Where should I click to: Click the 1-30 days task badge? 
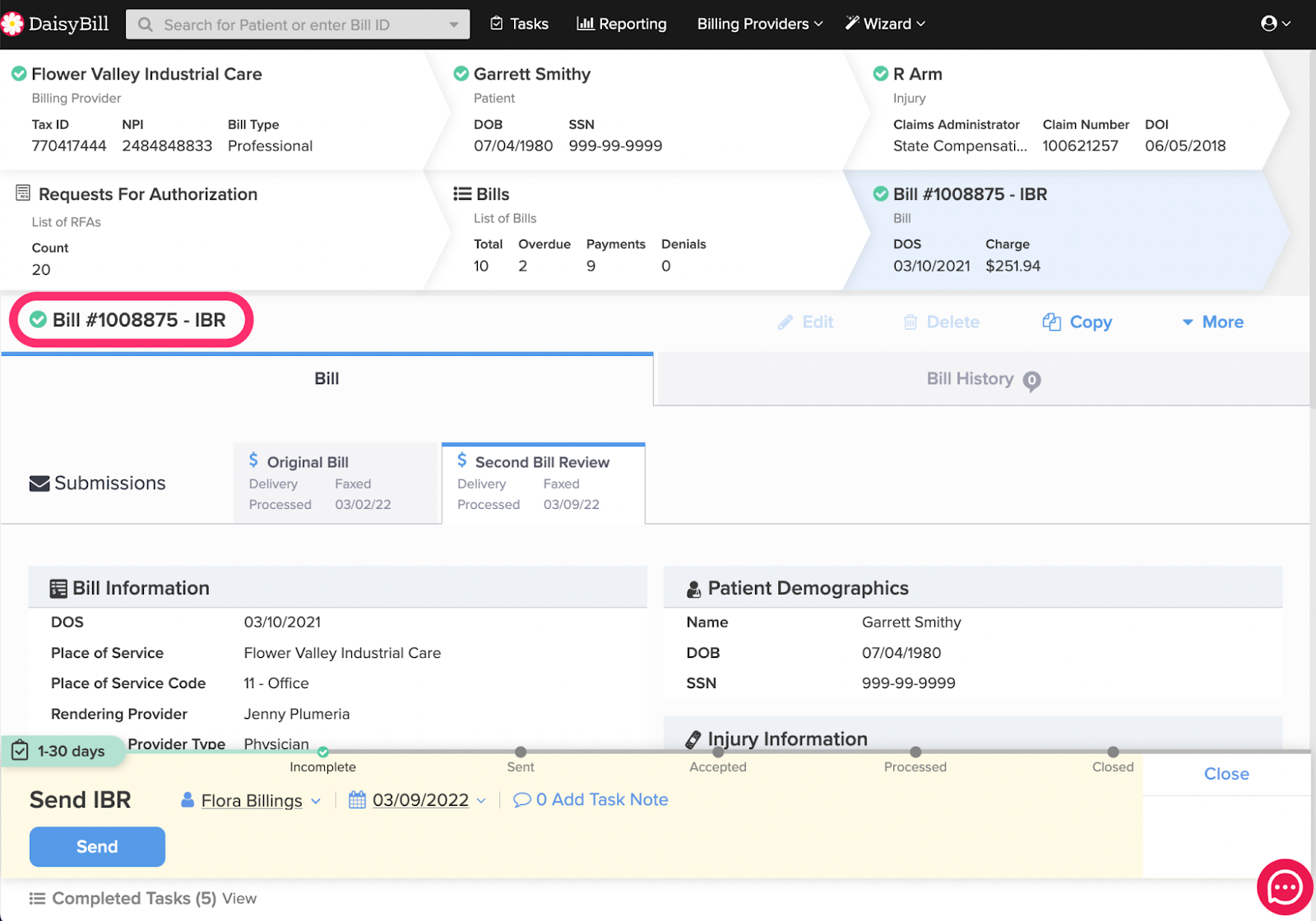click(x=63, y=751)
